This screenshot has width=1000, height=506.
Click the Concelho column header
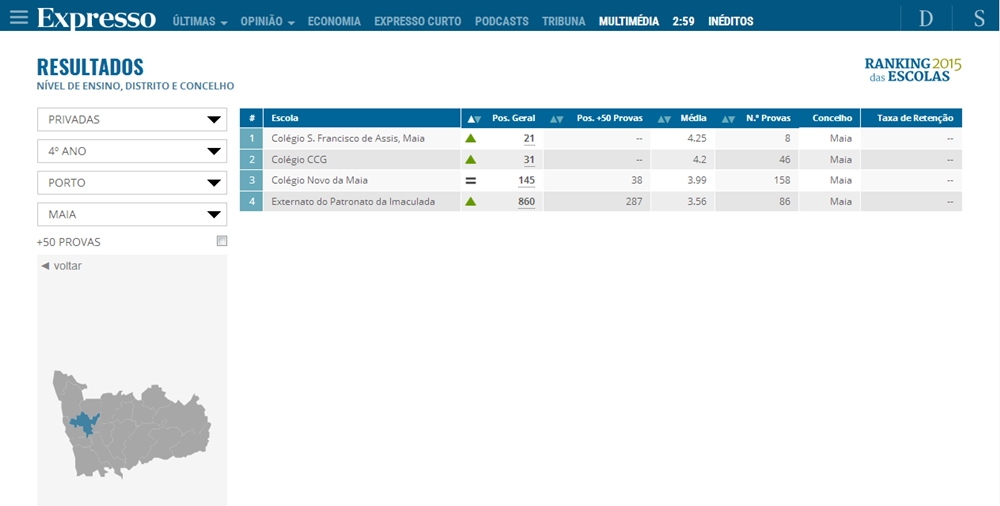tap(832, 118)
